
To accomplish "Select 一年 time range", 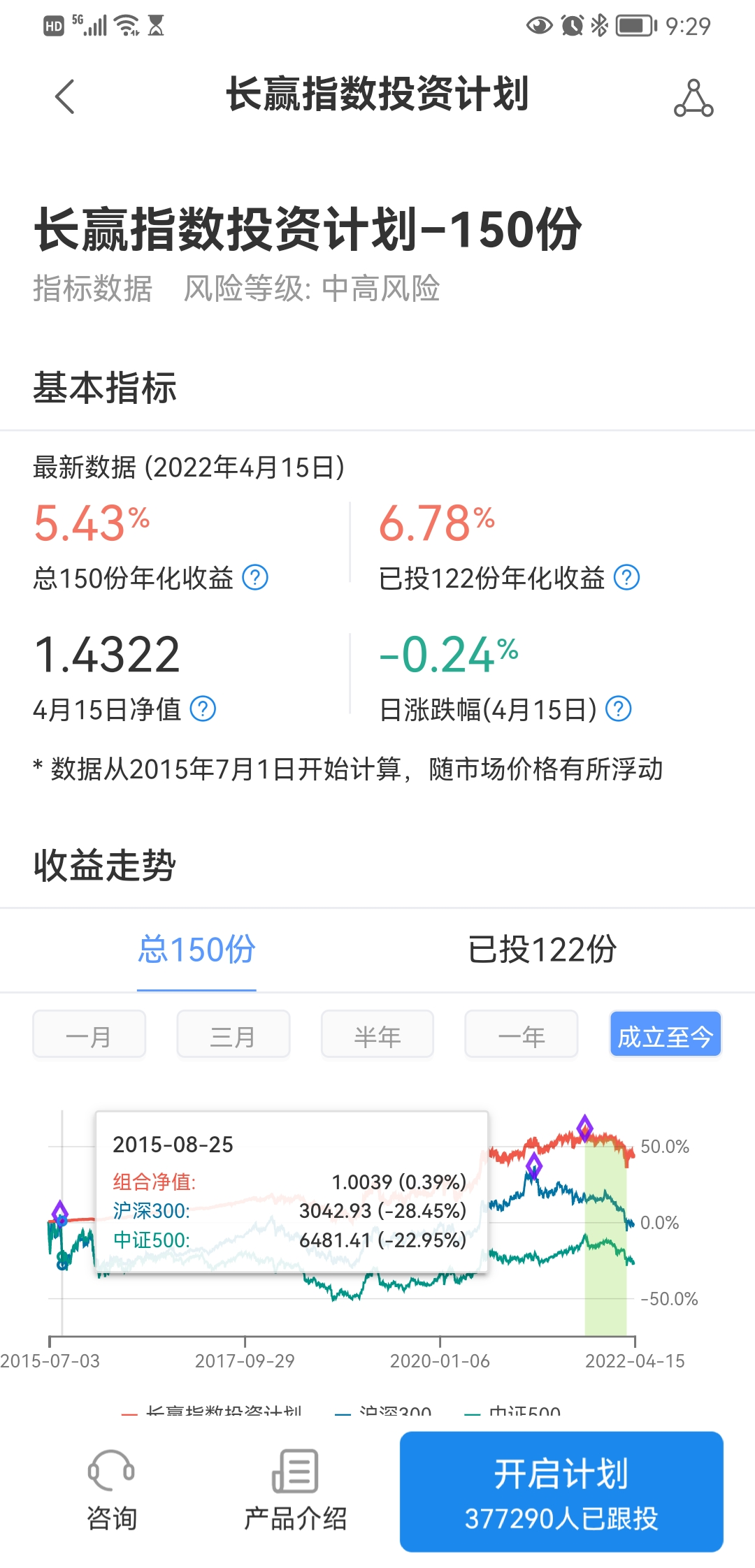I will coord(522,1034).
